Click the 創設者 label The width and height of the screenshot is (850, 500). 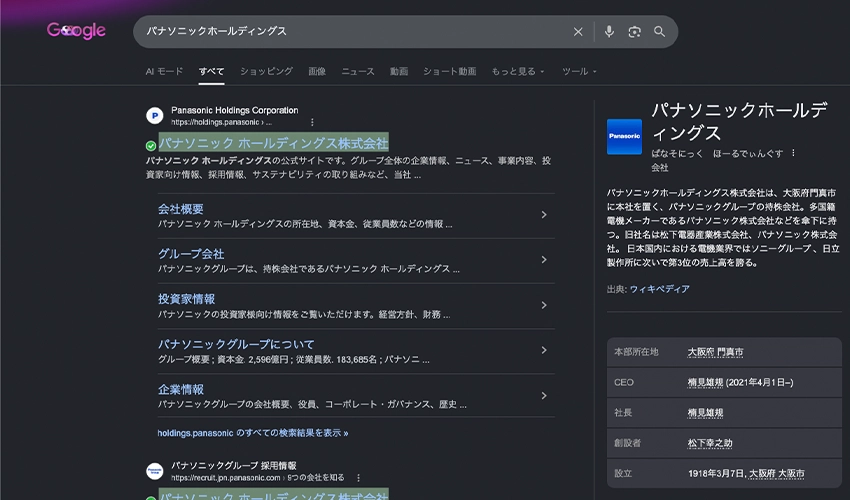coord(627,443)
